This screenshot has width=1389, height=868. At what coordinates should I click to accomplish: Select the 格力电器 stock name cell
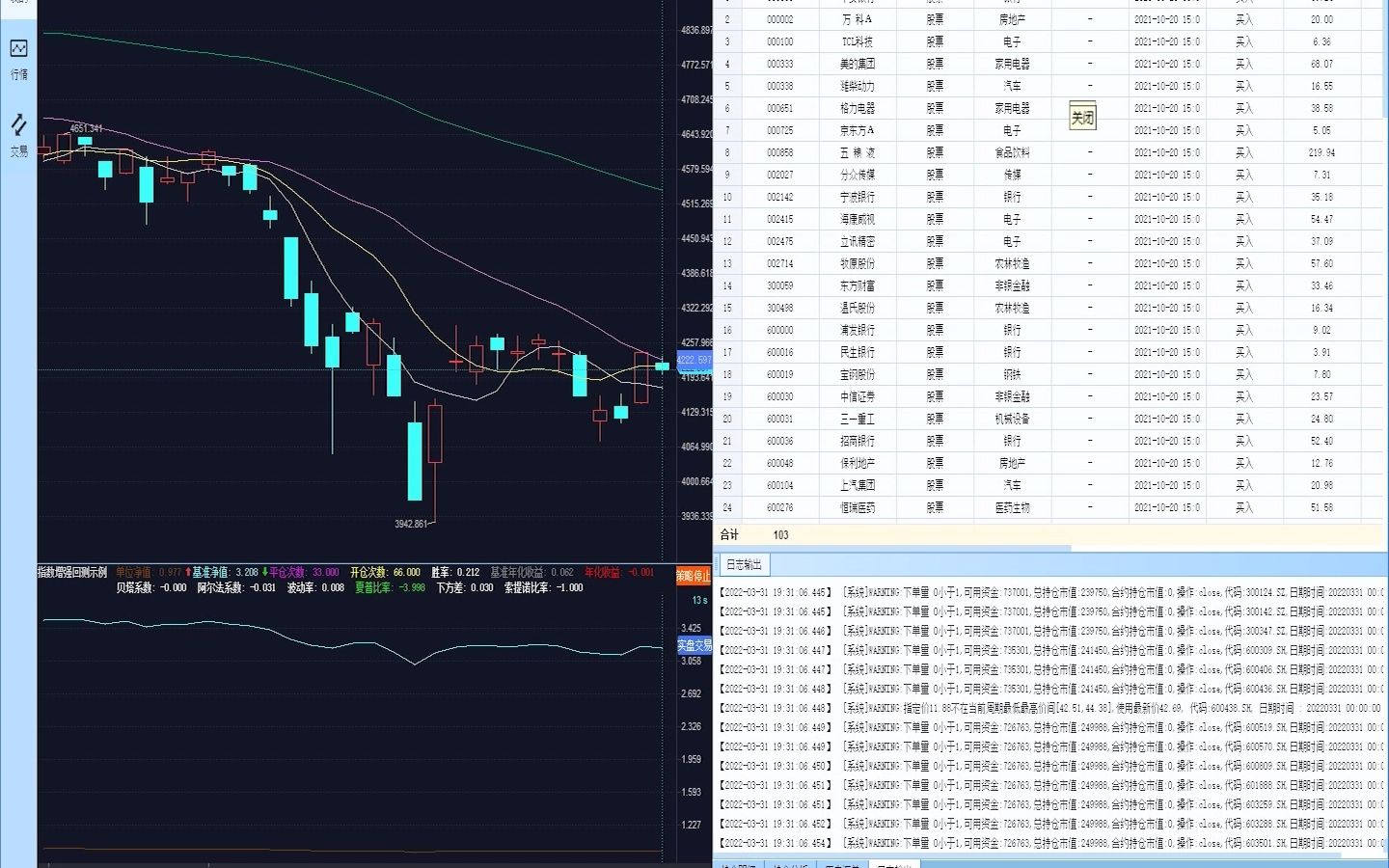pyautogui.click(x=857, y=108)
